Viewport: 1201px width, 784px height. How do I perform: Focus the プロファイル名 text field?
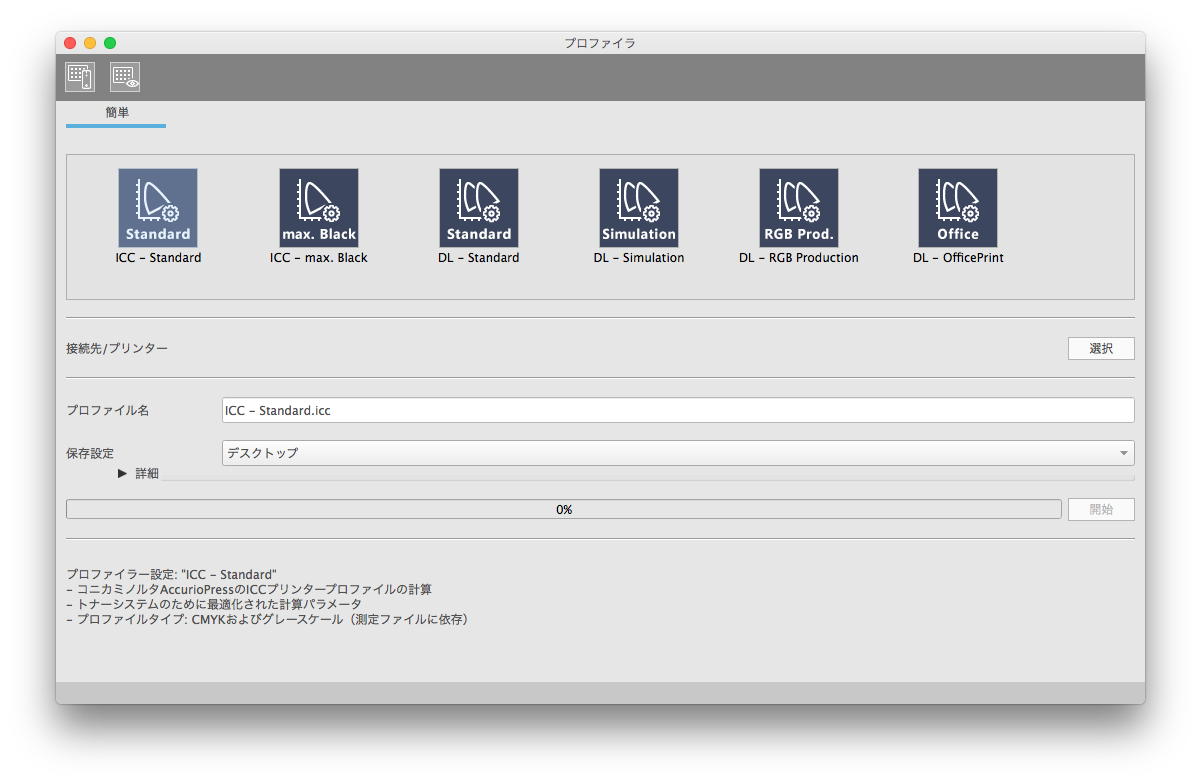pyautogui.click(x=678, y=410)
